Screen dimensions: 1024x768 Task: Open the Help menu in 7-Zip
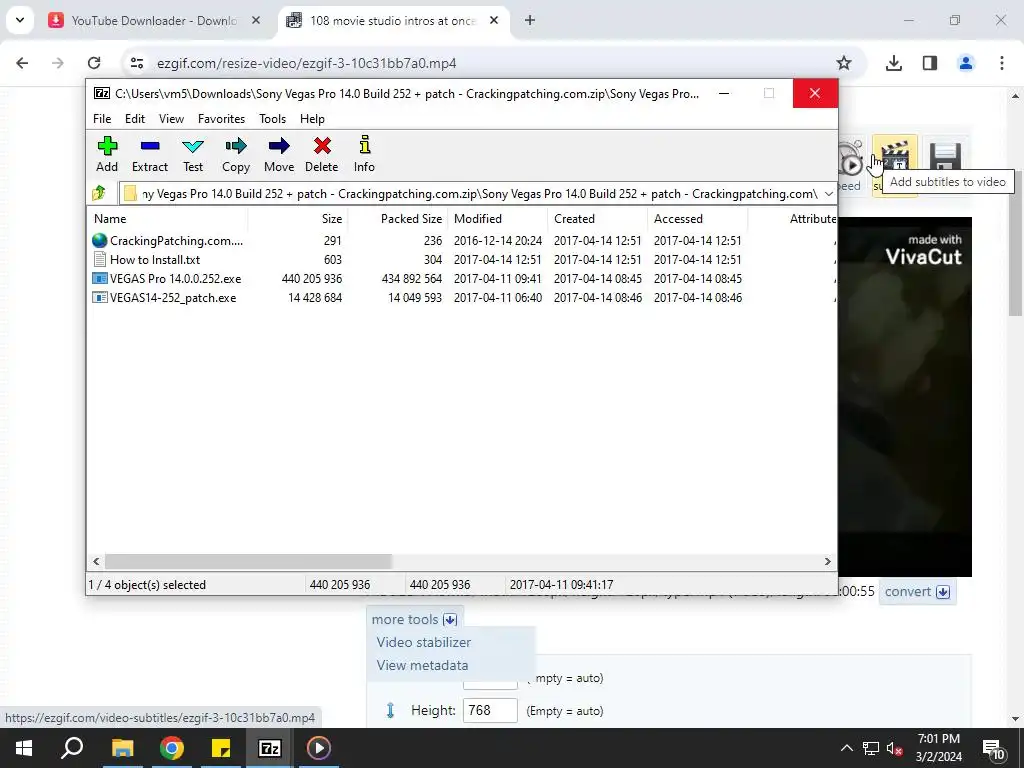[312, 119]
